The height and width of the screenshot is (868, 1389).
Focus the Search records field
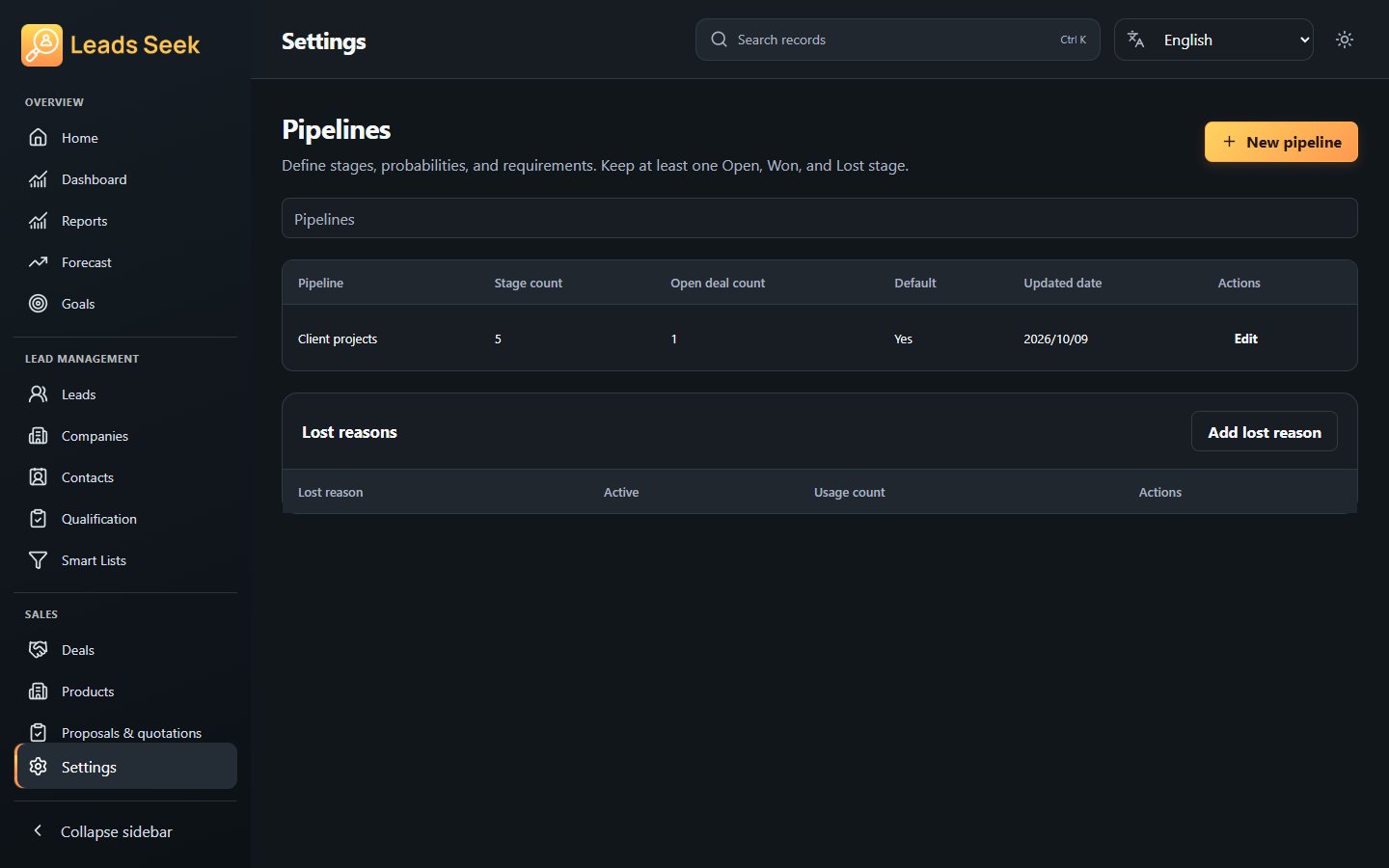[x=897, y=40]
